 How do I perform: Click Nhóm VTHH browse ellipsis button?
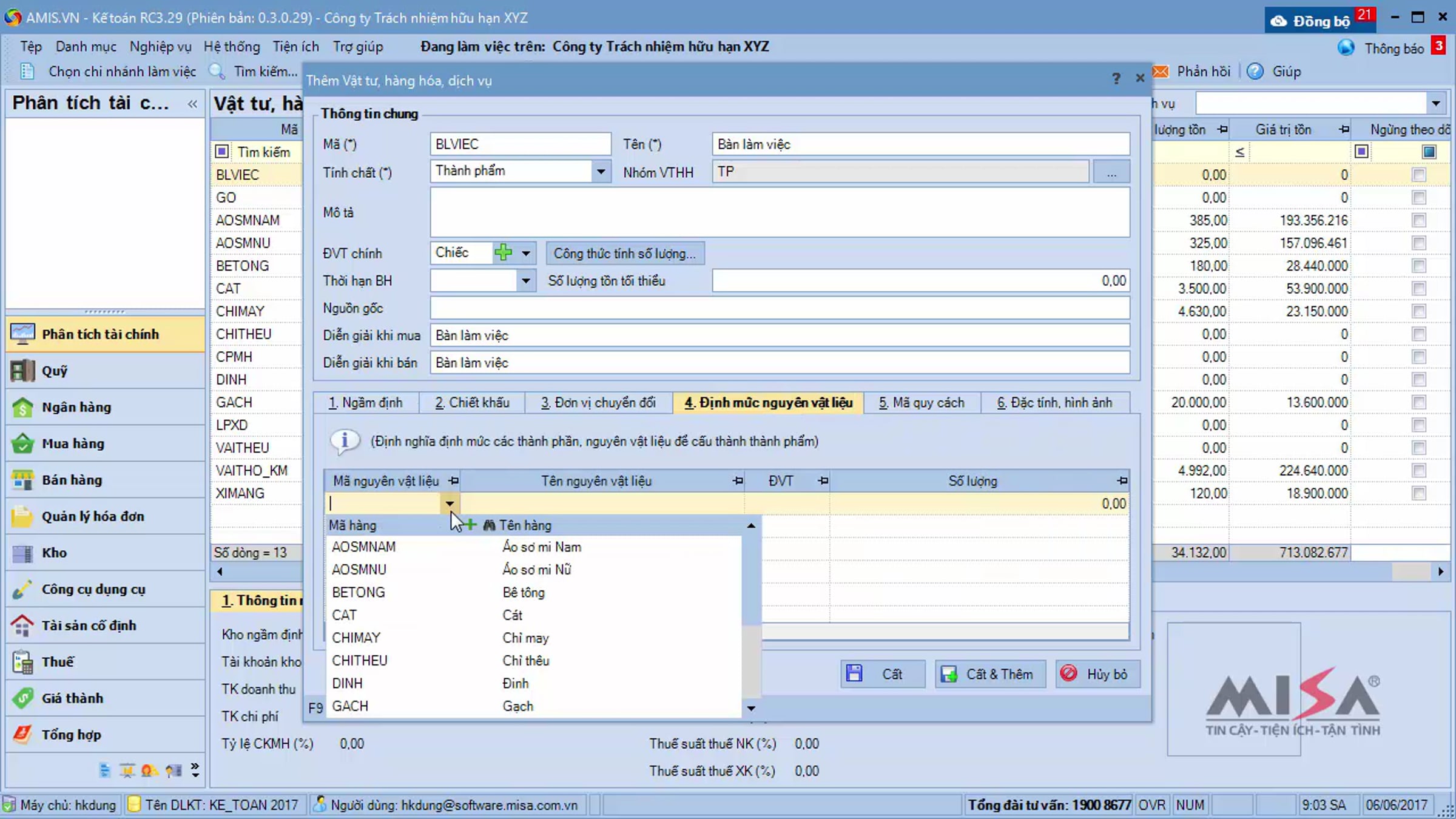click(1111, 172)
